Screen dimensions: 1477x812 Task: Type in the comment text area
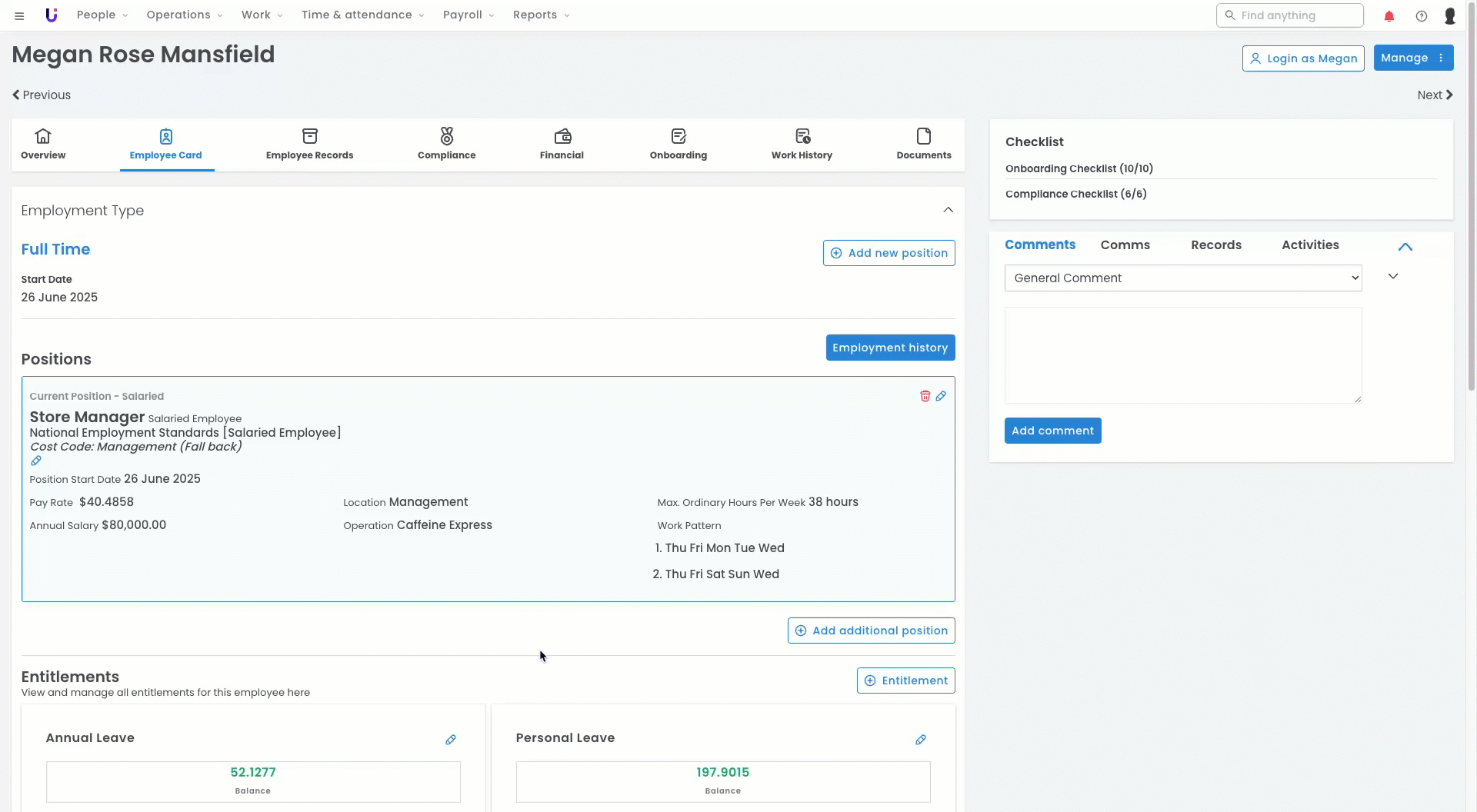(1182, 355)
